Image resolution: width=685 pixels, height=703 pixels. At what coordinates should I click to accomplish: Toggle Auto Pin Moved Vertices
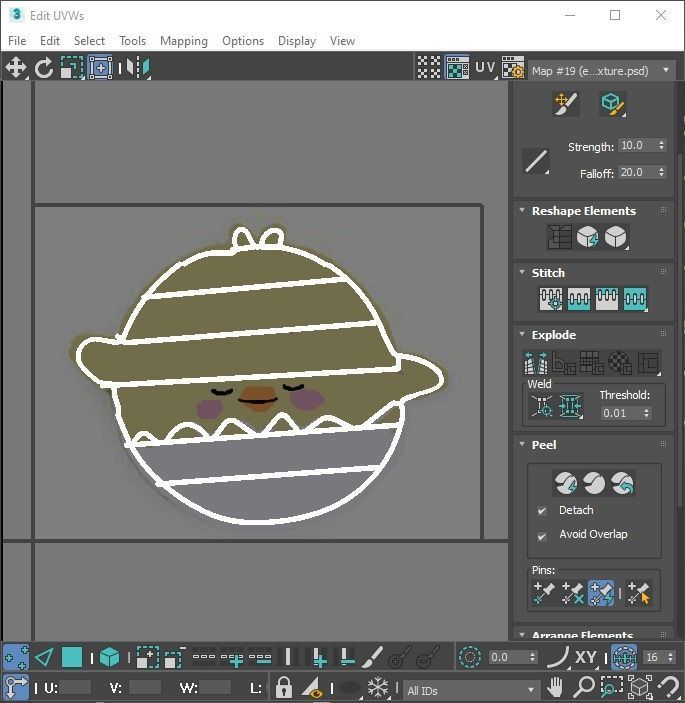pyautogui.click(x=601, y=593)
